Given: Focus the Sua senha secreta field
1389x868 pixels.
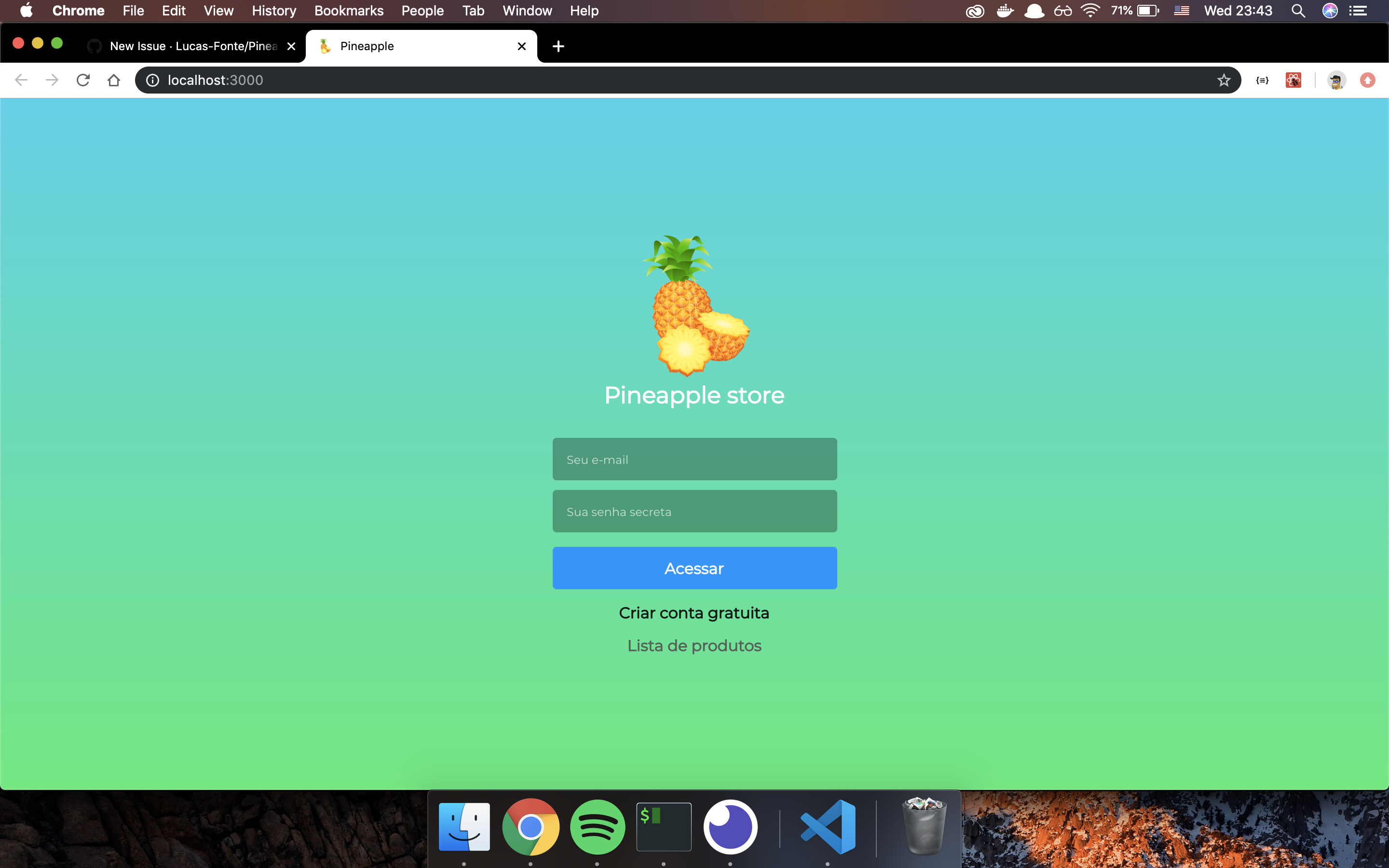Looking at the screenshot, I should pyautogui.click(x=694, y=511).
